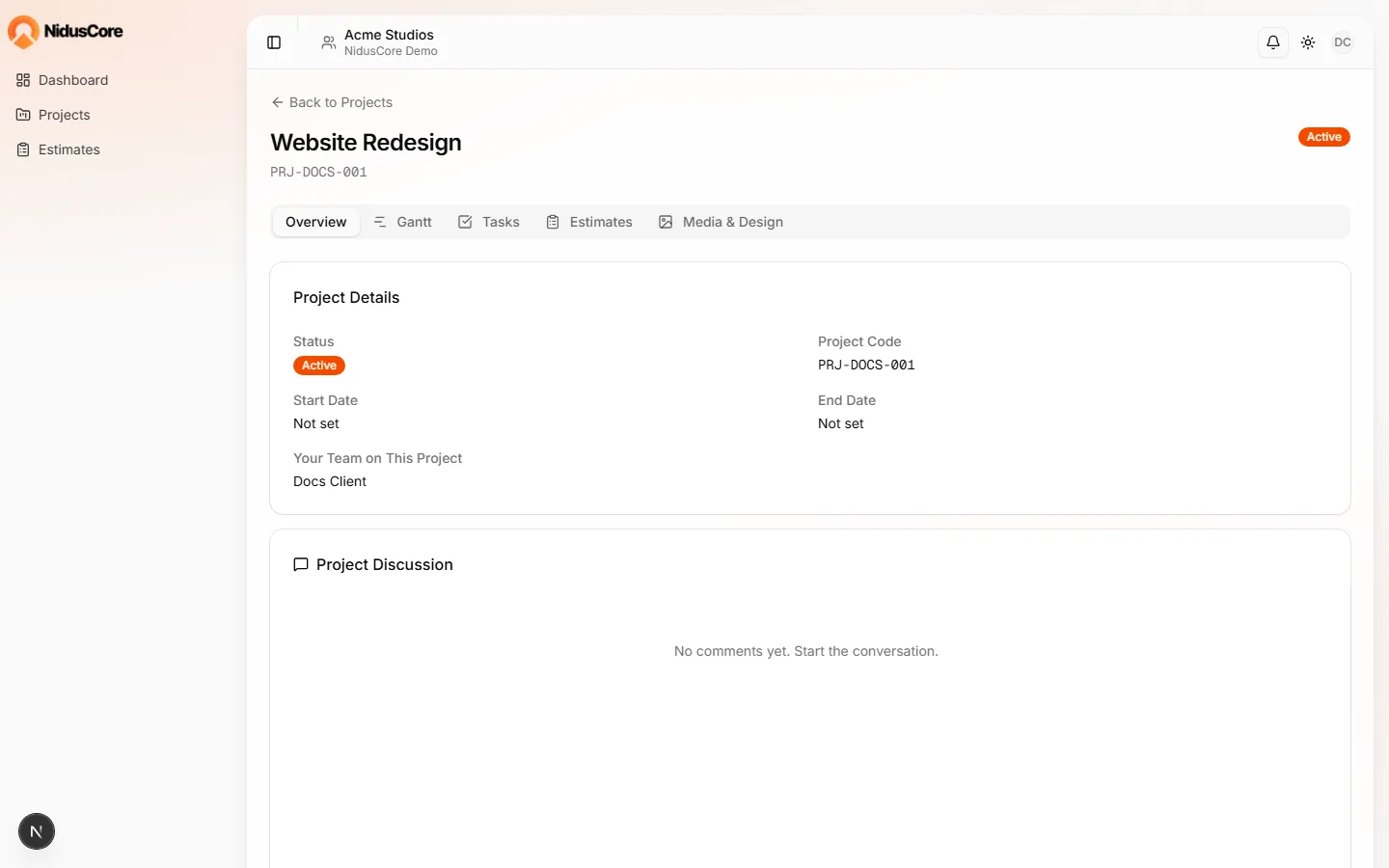Click the PRJ-DOCS-001 Project Code value
1389x868 pixels.
click(x=866, y=365)
